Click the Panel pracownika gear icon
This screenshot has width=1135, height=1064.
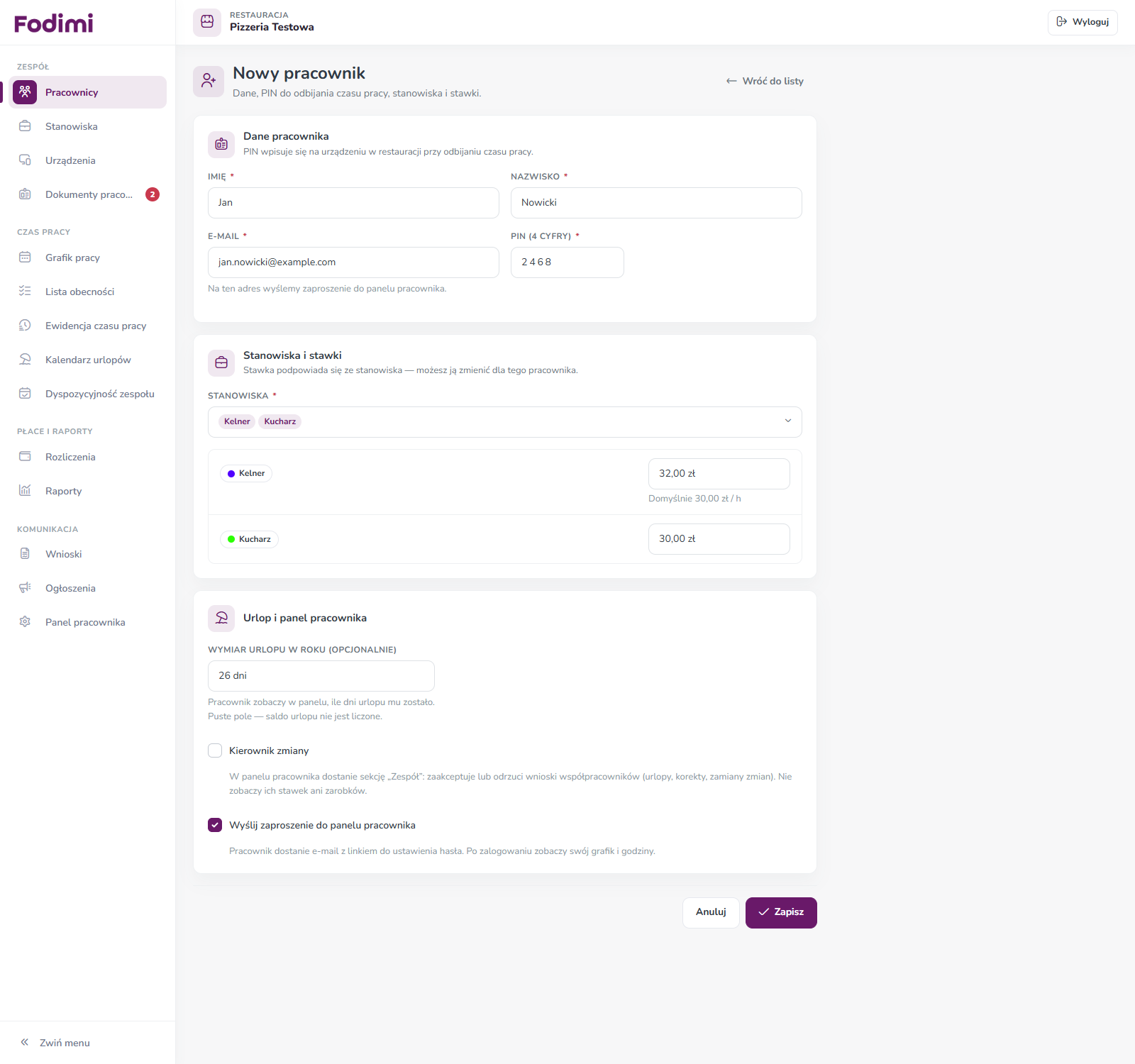coord(25,622)
